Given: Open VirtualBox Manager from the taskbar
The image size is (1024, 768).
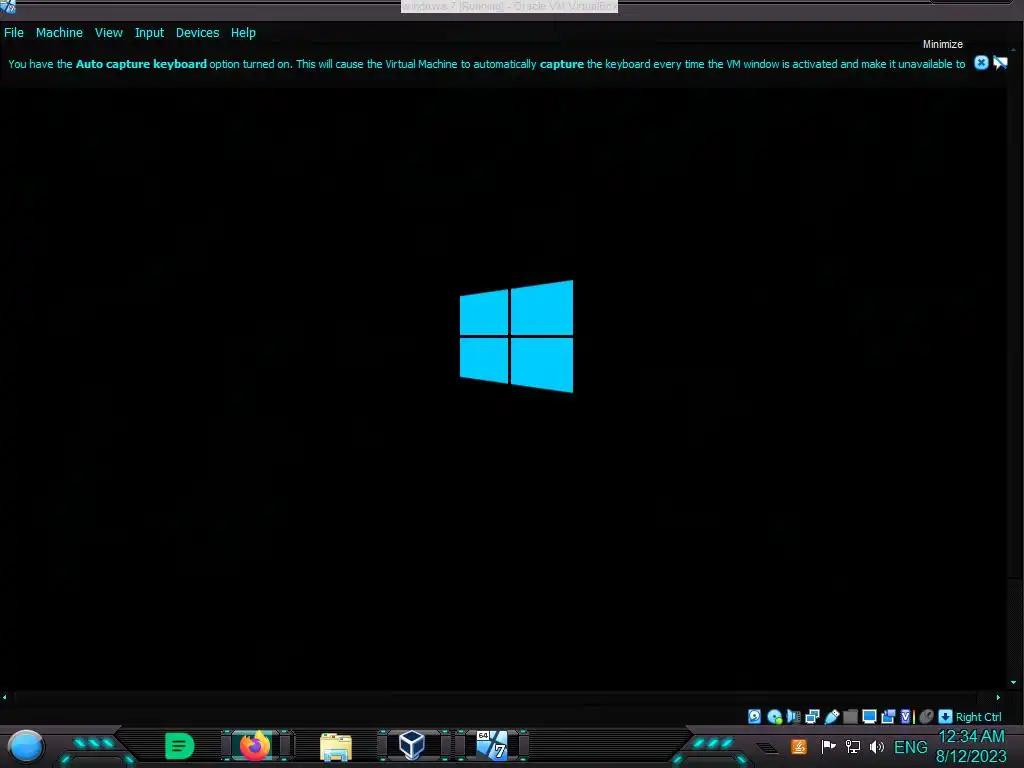Looking at the screenshot, I should (411, 745).
